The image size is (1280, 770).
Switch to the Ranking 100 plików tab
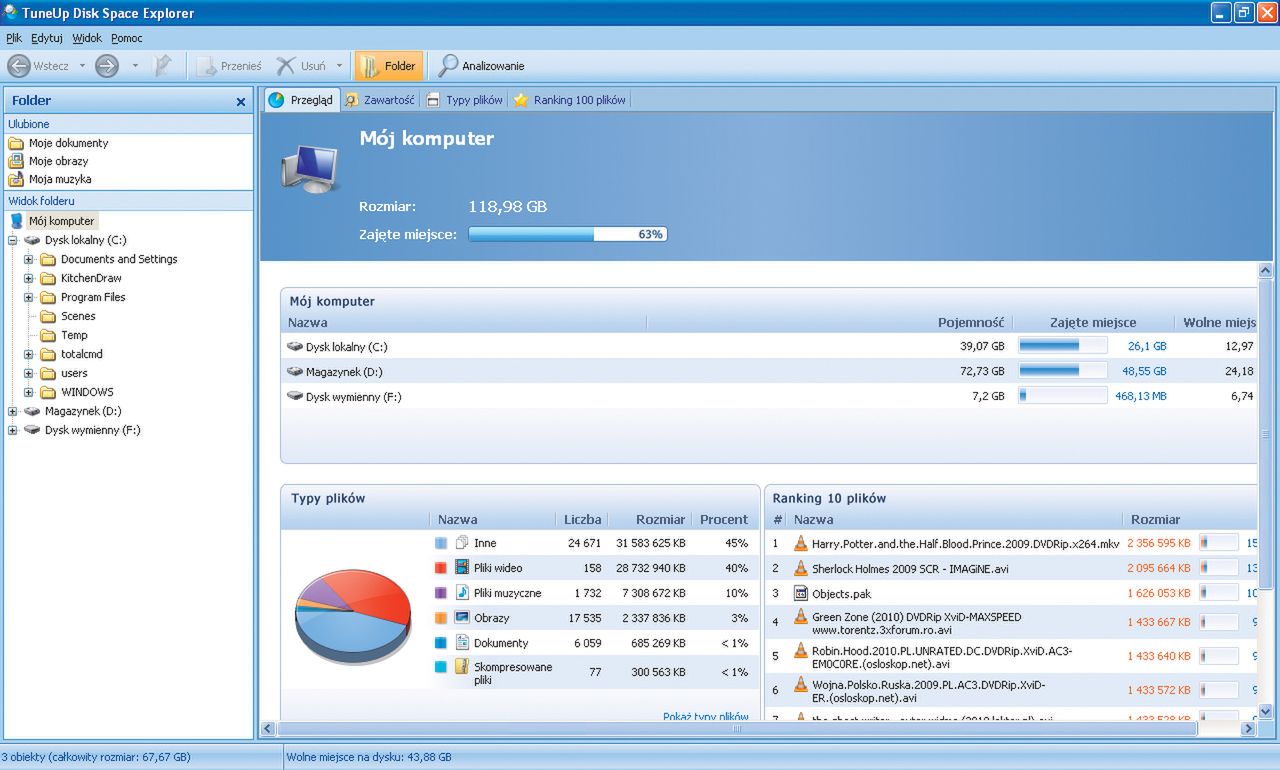[x=570, y=100]
